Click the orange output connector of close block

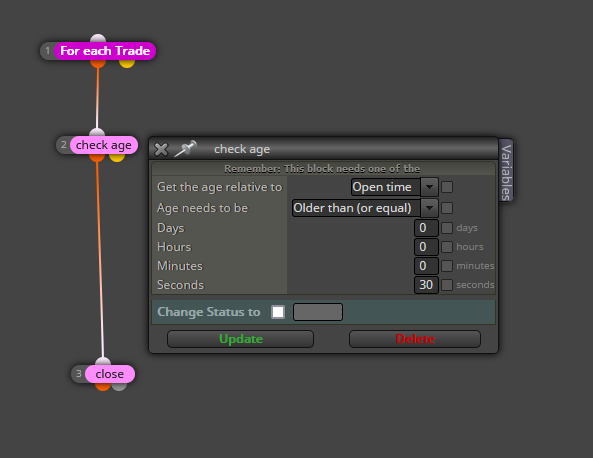(x=103, y=387)
